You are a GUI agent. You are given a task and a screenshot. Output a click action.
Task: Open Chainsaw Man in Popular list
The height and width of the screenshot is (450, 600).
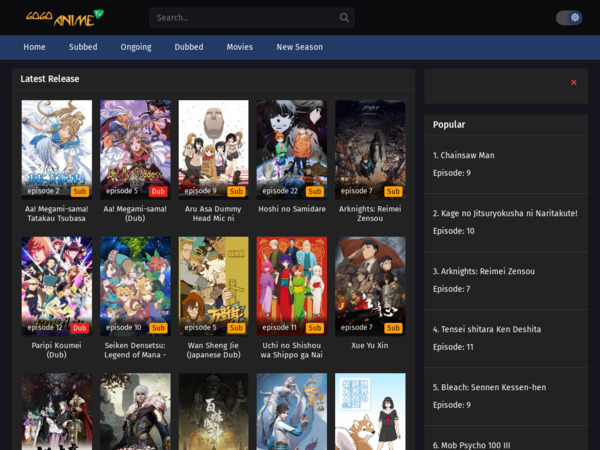[x=463, y=155]
